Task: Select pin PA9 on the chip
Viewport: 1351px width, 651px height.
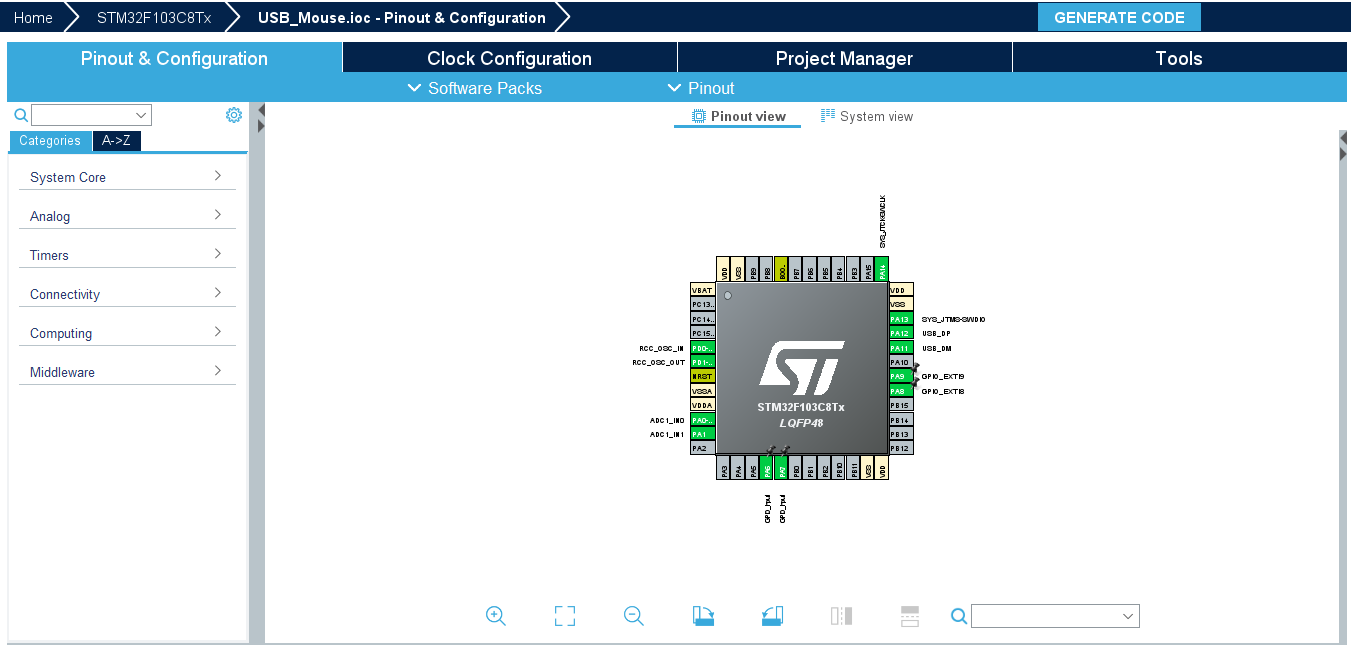Action: [x=900, y=376]
